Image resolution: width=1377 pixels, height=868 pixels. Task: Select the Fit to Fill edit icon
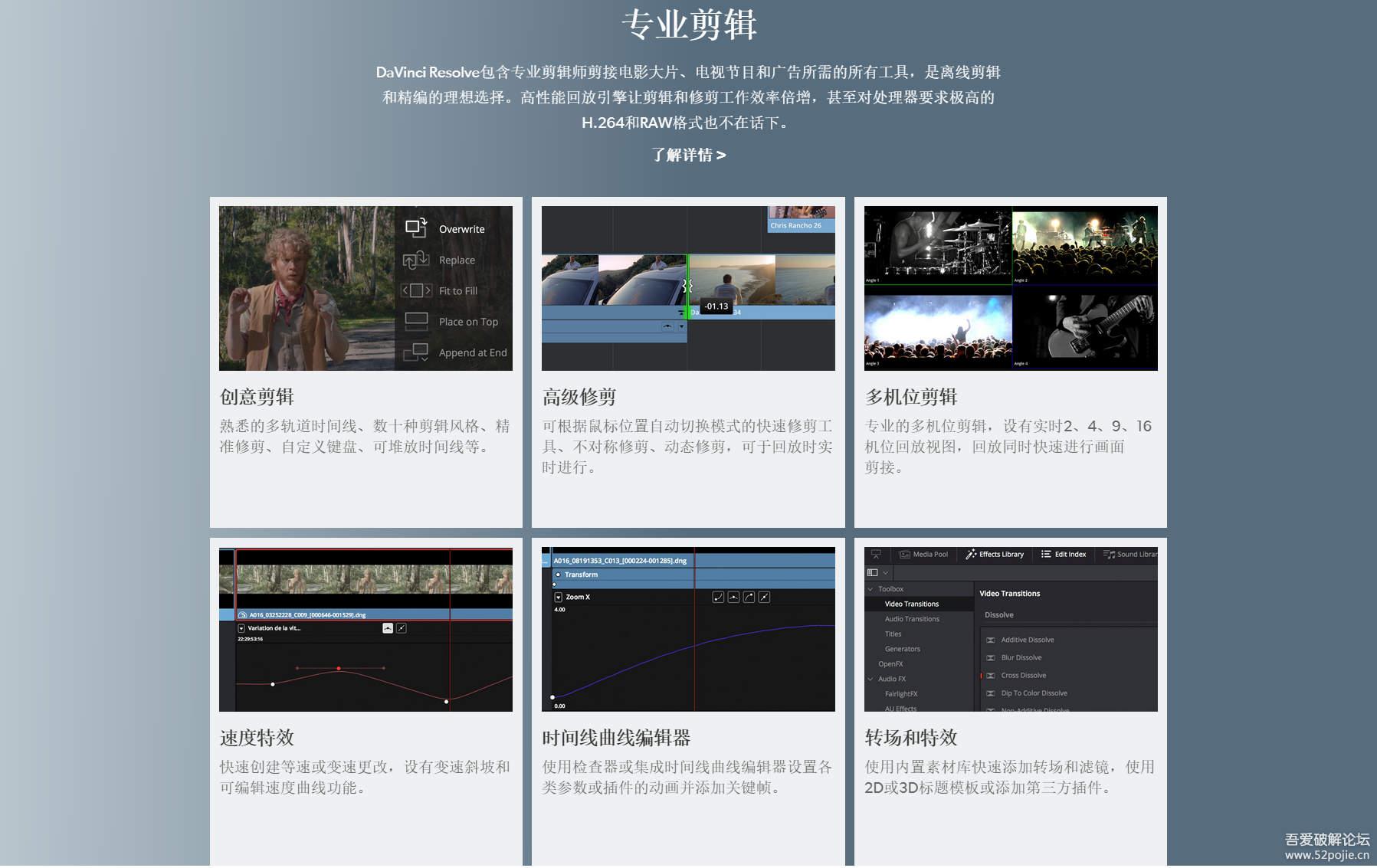[x=416, y=290]
